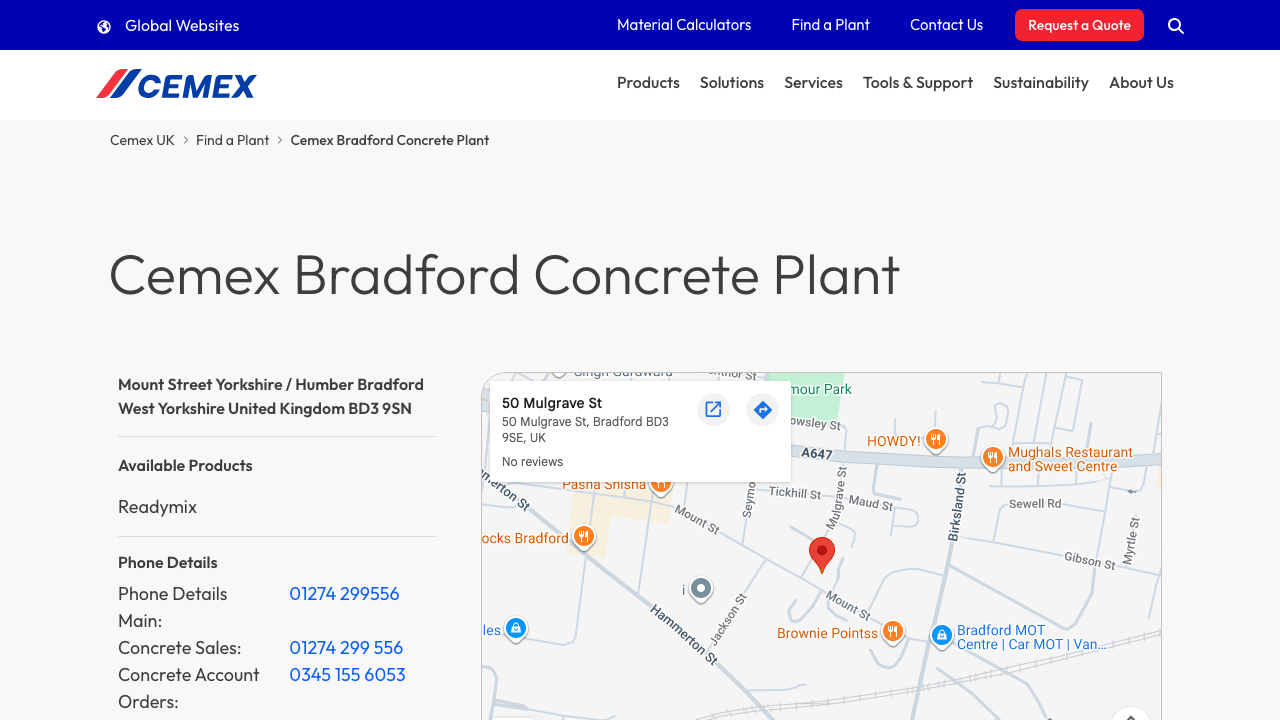Image resolution: width=1280 pixels, height=720 pixels.
Task: Click the No reviews text in the map card
Action: [x=532, y=461]
